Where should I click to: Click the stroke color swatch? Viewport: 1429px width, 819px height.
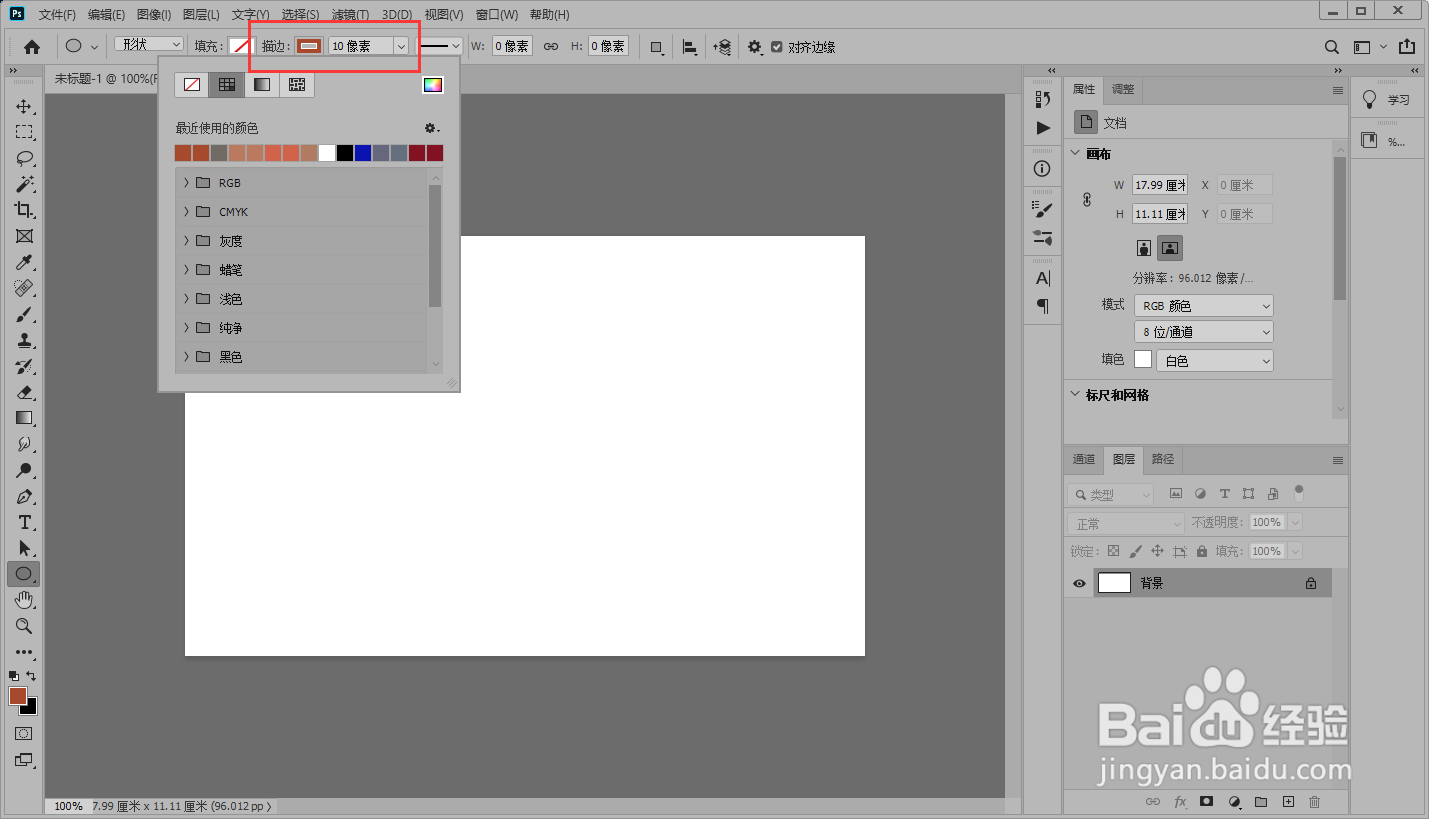(309, 46)
